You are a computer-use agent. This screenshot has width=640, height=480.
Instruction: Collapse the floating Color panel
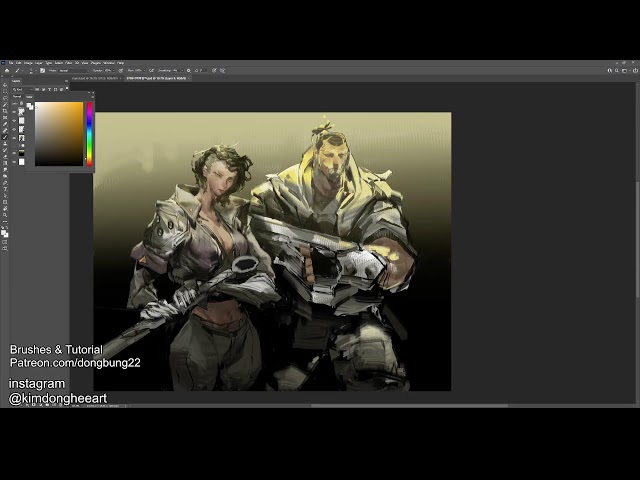pyautogui.click(x=89, y=93)
